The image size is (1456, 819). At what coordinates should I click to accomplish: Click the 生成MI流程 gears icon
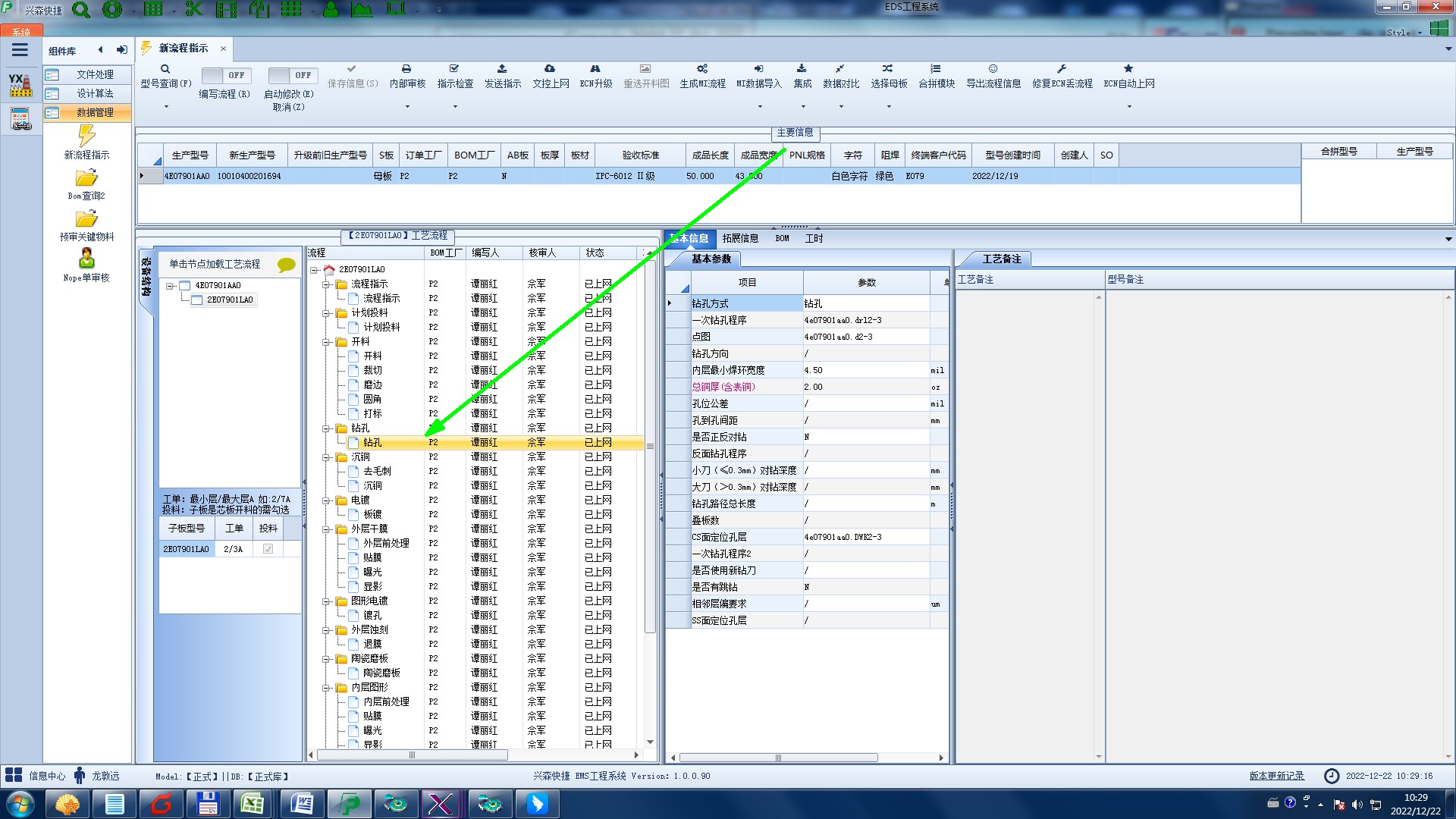click(702, 69)
